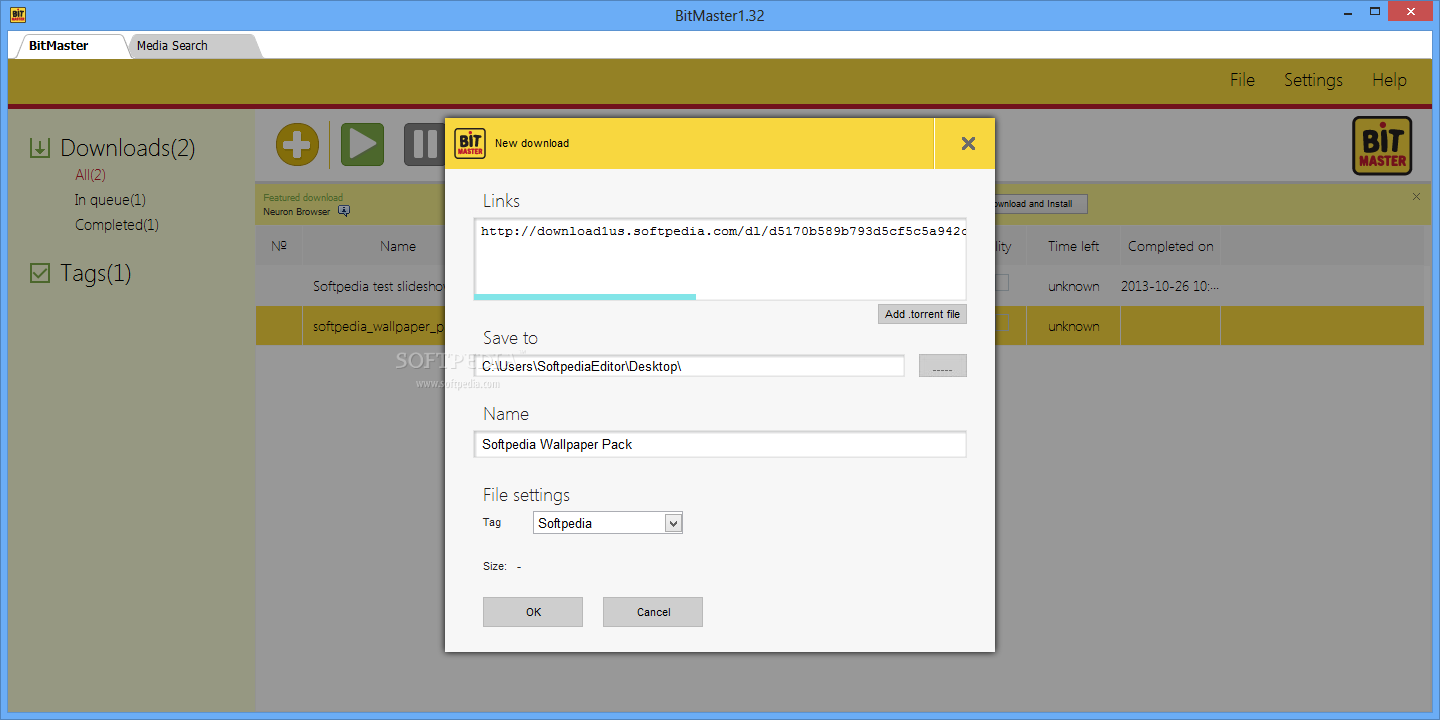Click the OK button
The width and height of the screenshot is (1440, 720).
tap(533, 612)
